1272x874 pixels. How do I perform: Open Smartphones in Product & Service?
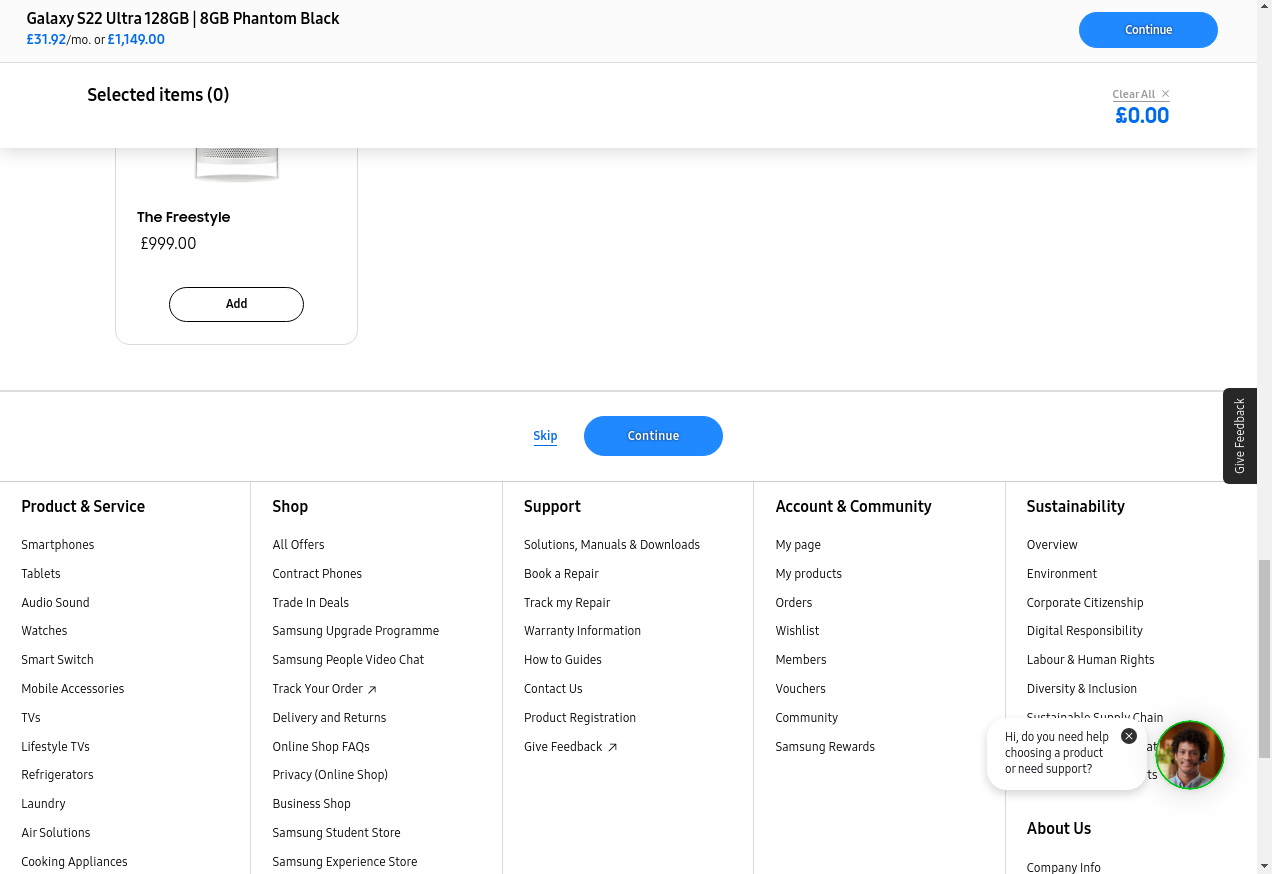pyautogui.click(x=58, y=545)
